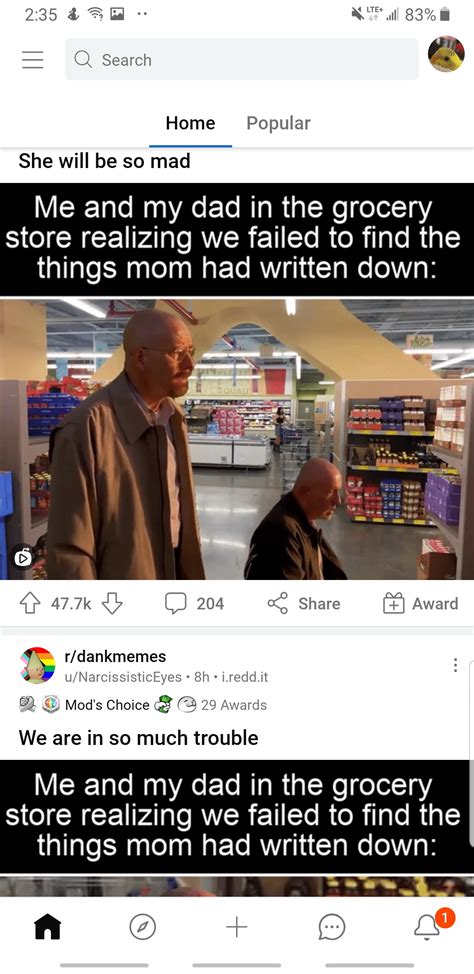Open the user profile avatar
The height and width of the screenshot is (974, 474).
coord(446,54)
